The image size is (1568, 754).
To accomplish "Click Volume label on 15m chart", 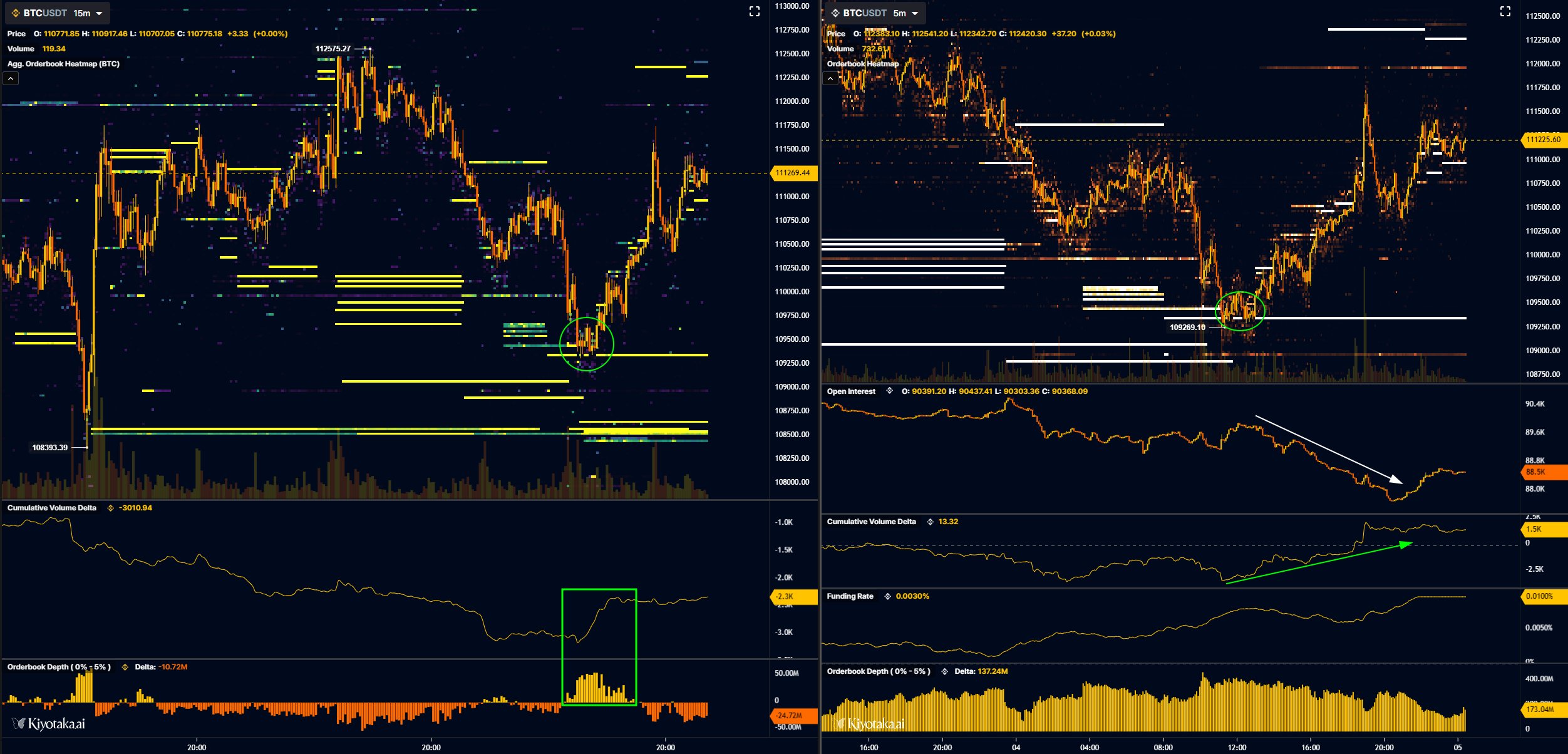I will pyautogui.click(x=21, y=49).
